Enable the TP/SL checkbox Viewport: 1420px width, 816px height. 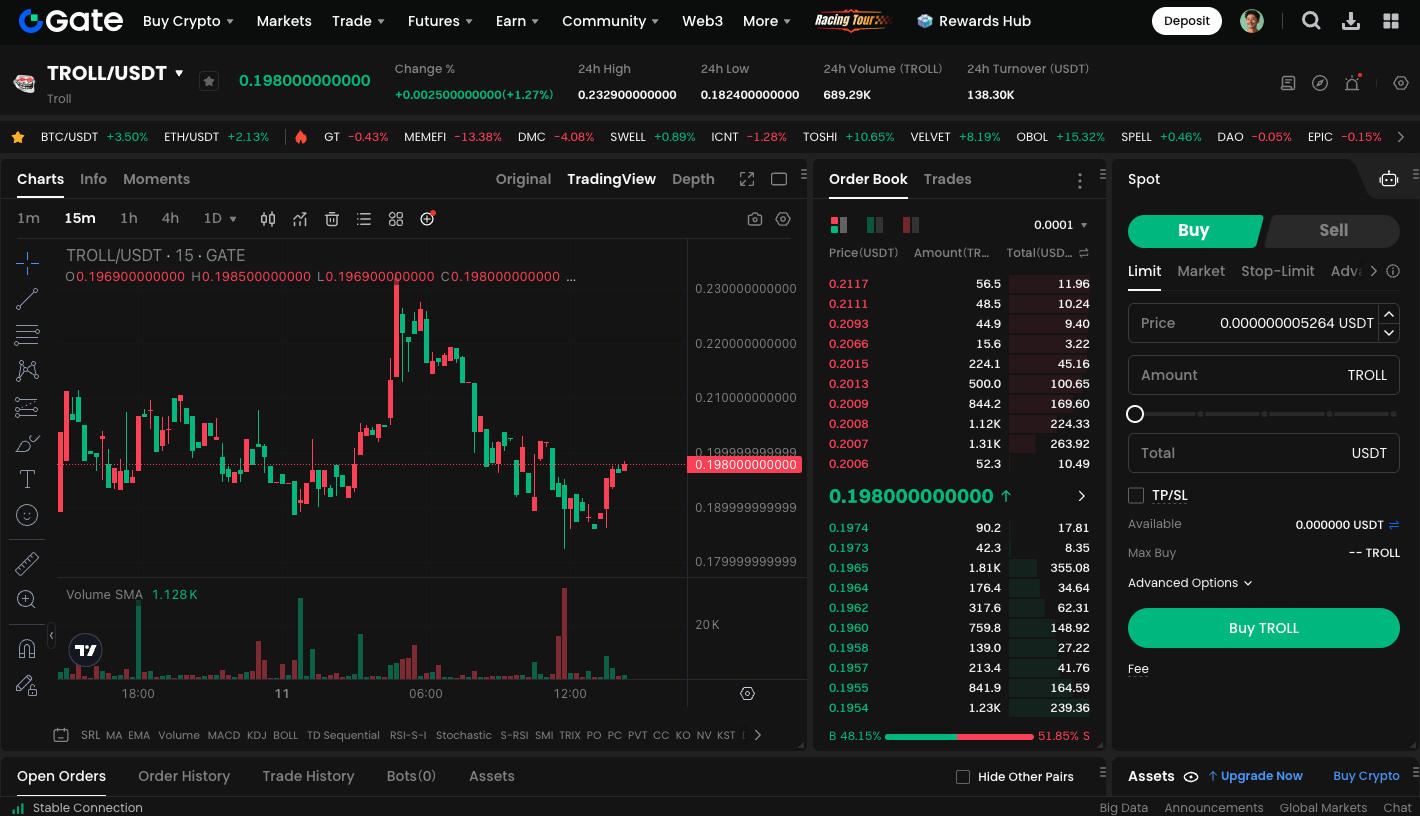pyautogui.click(x=1136, y=495)
